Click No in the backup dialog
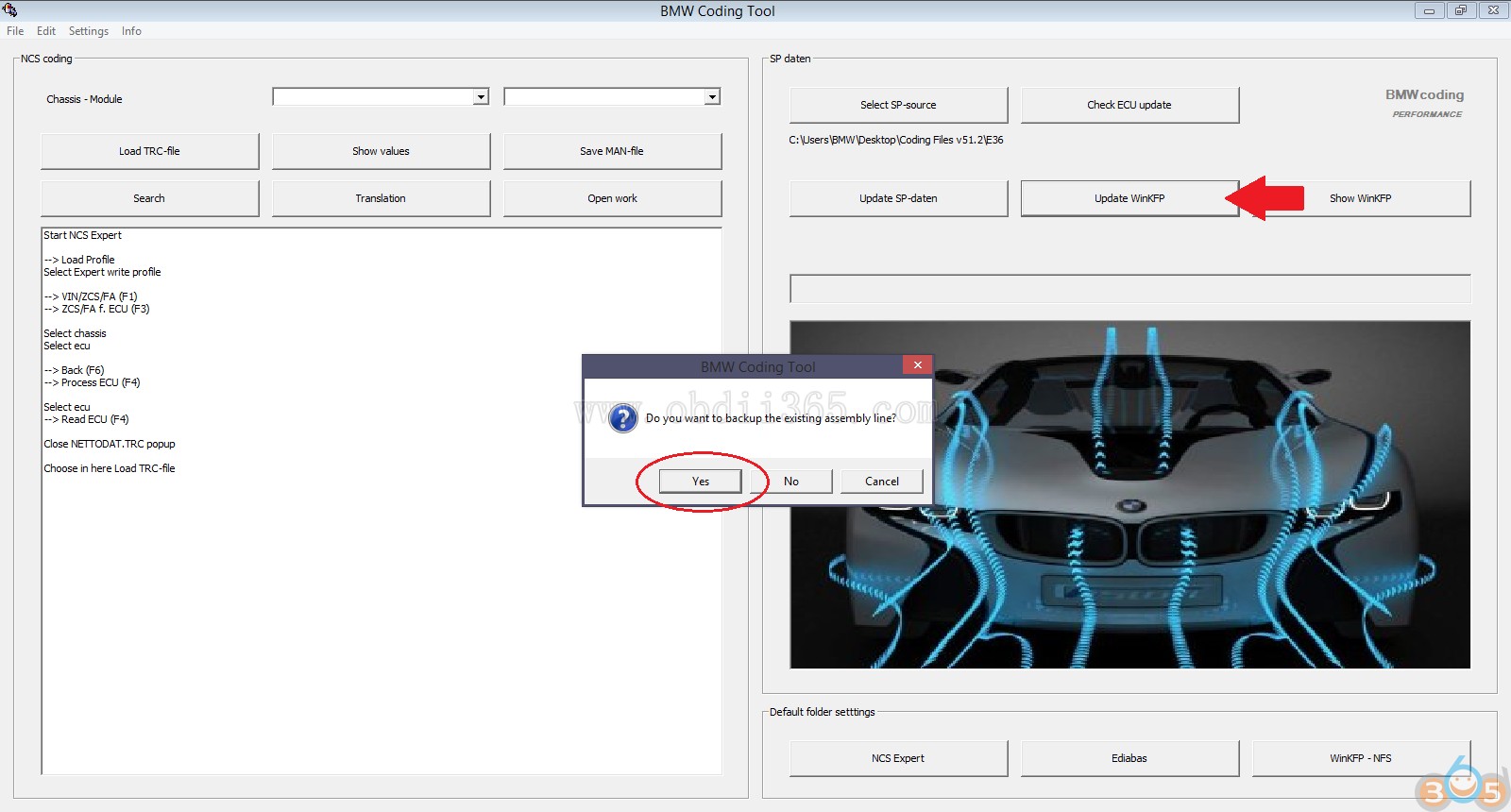The image size is (1511, 812). tap(791, 482)
